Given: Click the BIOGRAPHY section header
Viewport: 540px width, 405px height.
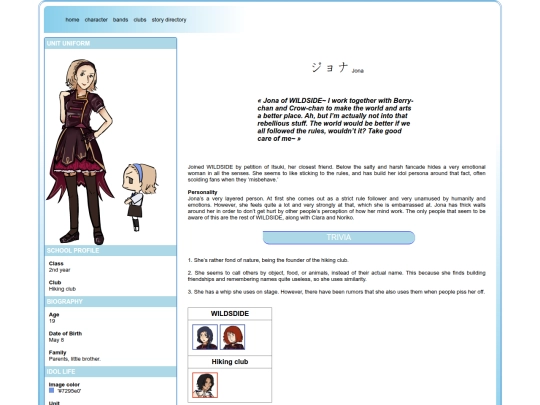Looking at the screenshot, I should pyautogui.click(x=111, y=301).
